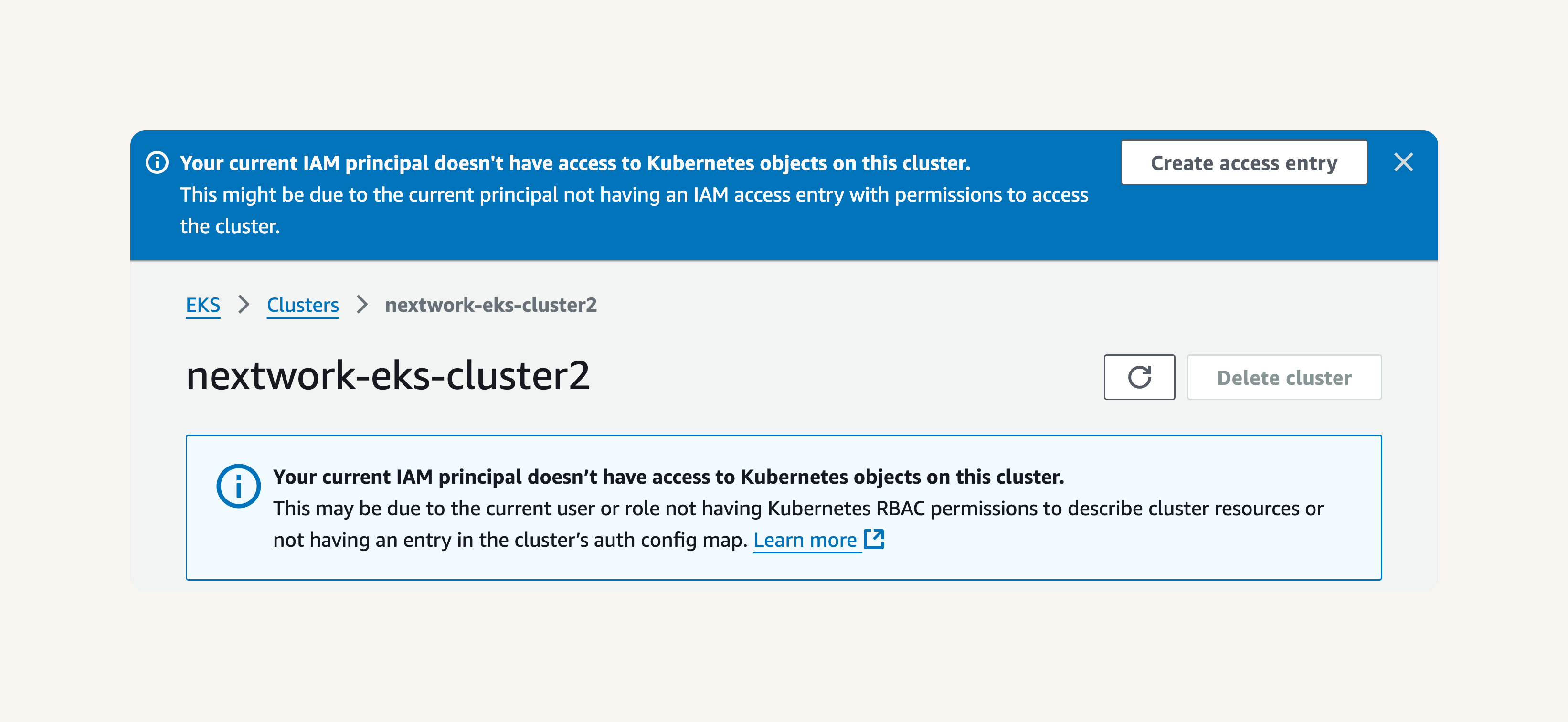Image resolution: width=1568 pixels, height=722 pixels.
Task: Click the chevron after the Clusters breadcrumb
Action: point(362,304)
